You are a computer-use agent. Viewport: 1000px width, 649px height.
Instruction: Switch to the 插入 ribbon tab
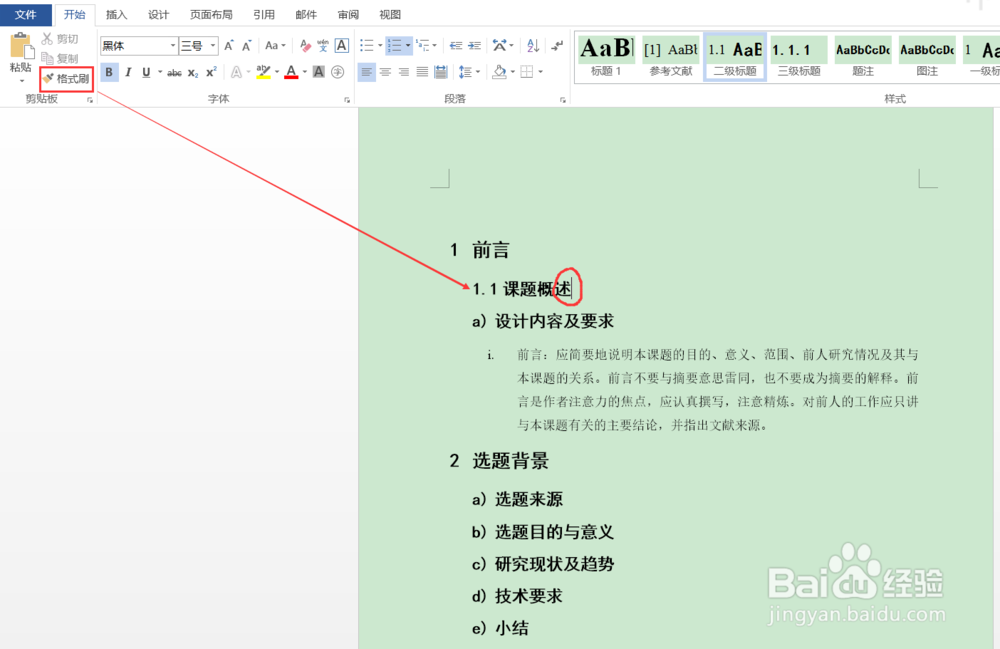click(x=117, y=14)
